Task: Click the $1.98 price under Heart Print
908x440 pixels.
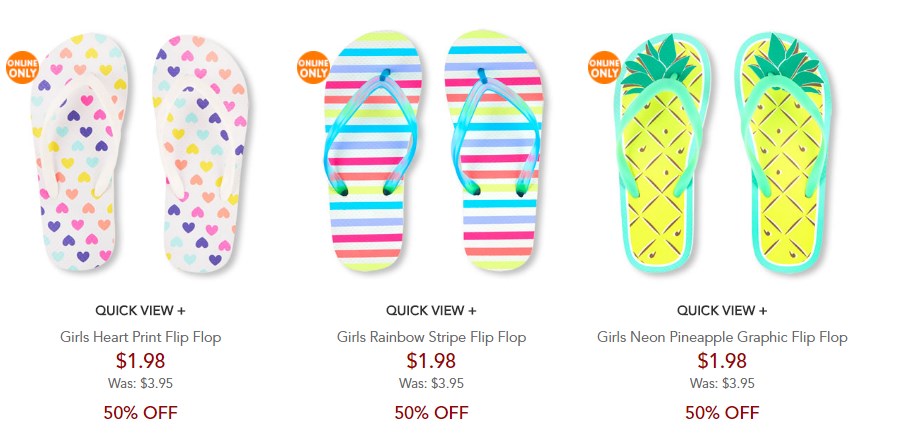Action: pyautogui.click(x=140, y=361)
